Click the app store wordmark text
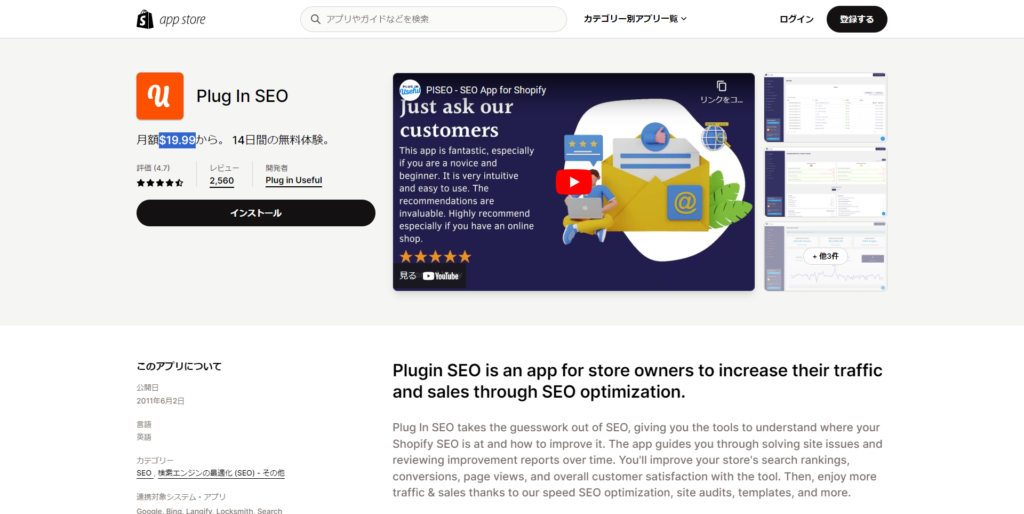Screen dimensions: 1024x514 (182, 20)
